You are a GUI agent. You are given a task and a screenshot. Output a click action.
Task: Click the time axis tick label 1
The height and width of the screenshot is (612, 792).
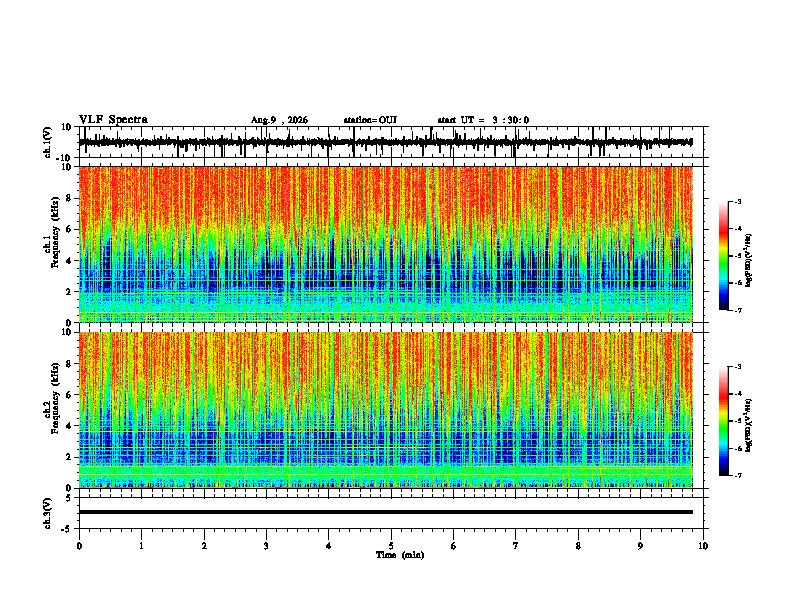coord(141,546)
